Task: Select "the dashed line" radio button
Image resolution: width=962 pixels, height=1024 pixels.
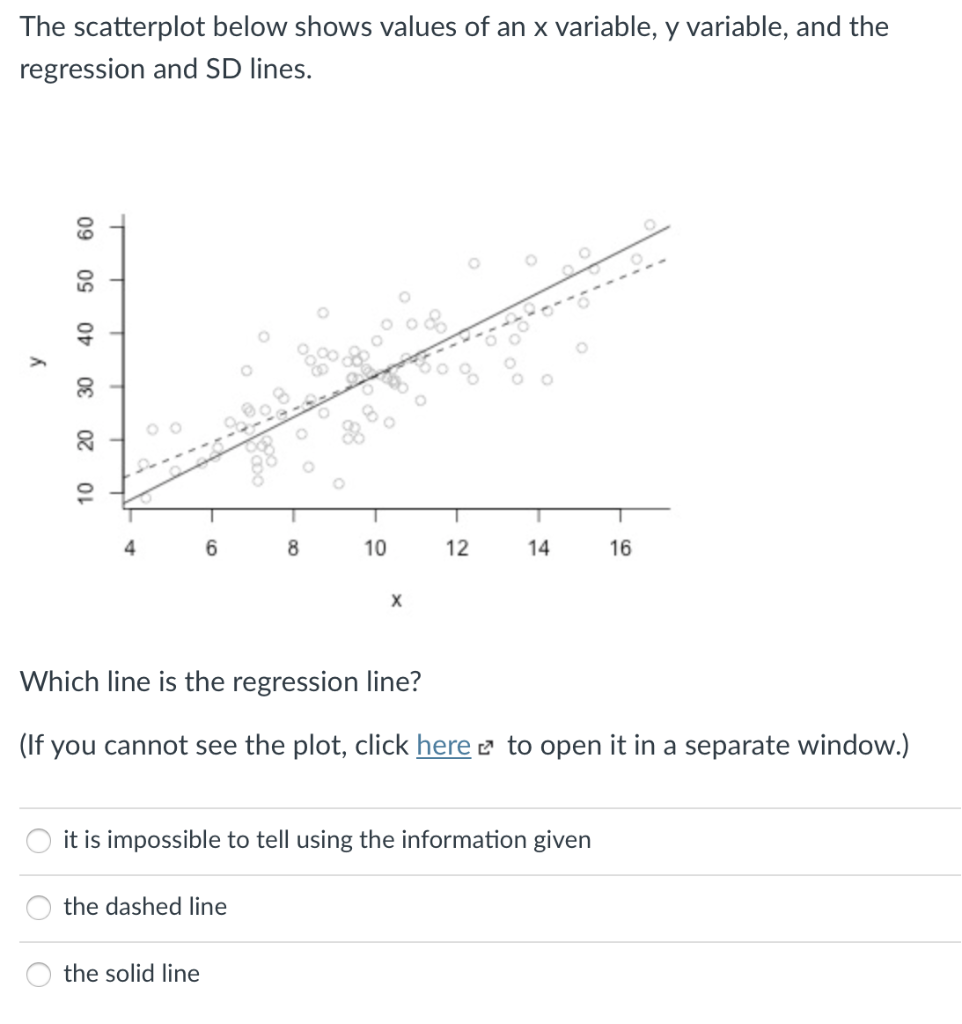Action: tap(38, 907)
